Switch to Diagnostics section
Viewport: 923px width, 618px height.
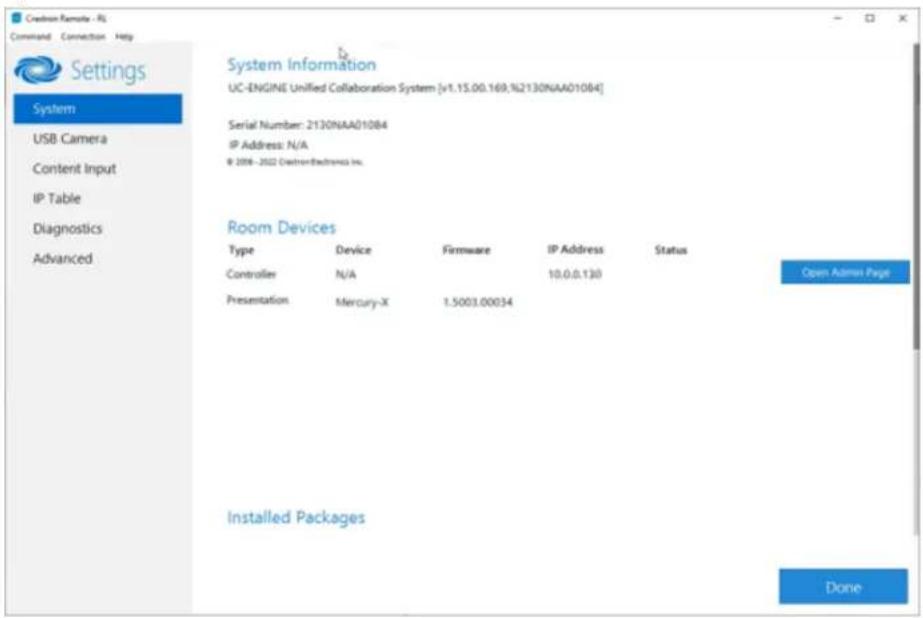click(x=68, y=228)
